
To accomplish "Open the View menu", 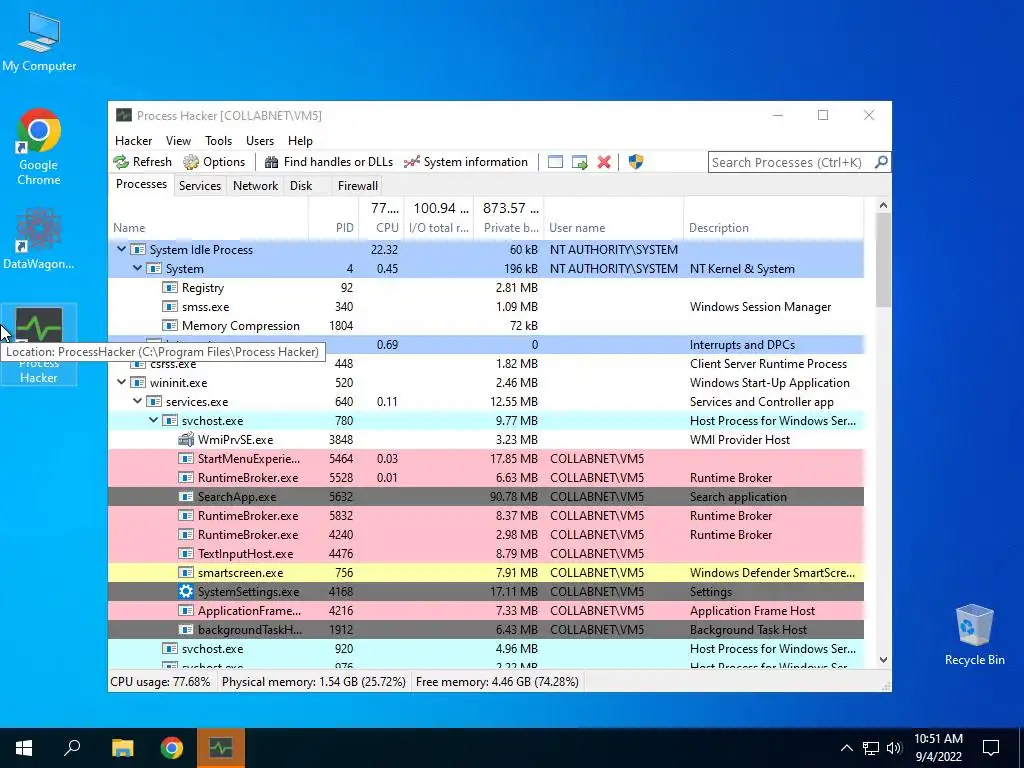I will tap(178, 141).
